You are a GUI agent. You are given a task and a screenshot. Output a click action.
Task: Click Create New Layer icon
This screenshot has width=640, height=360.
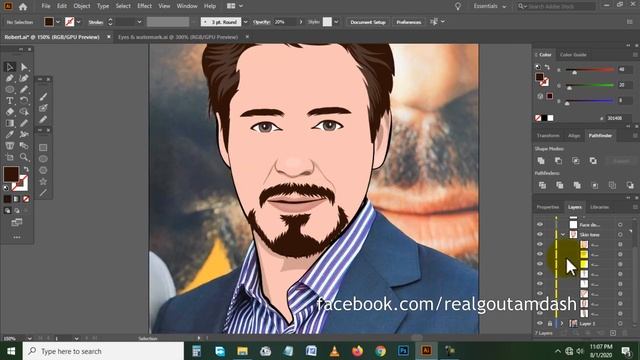(x=613, y=333)
